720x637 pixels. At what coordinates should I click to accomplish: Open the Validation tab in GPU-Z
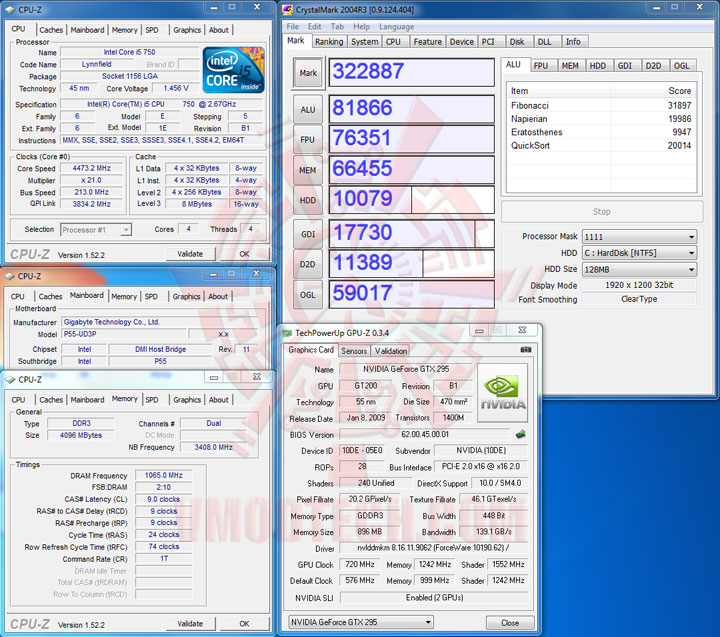[391, 351]
